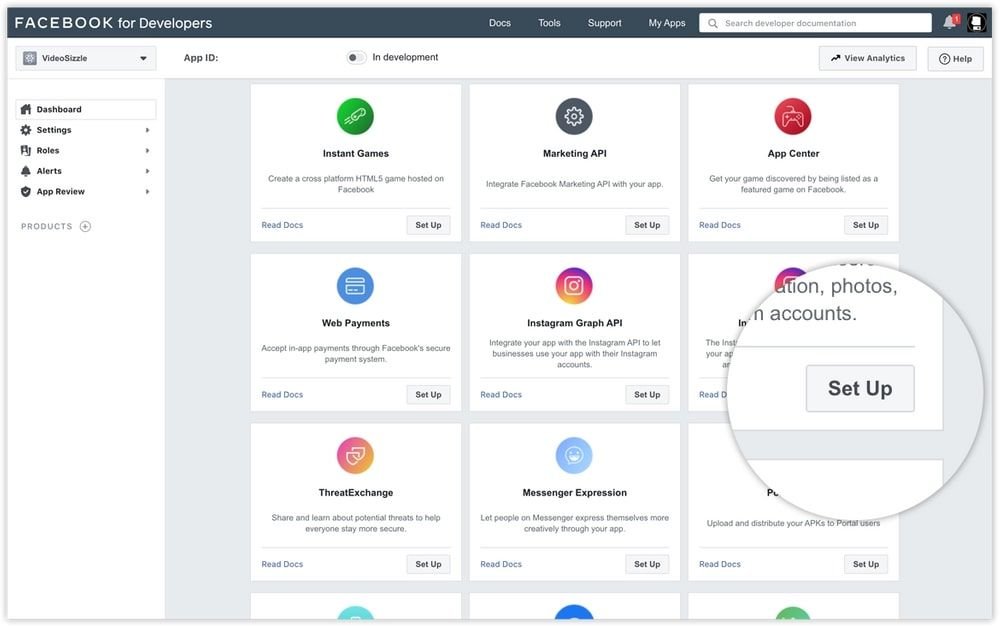The height and width of the screenshot is (627, 1000).
Task: Click the PRODUCTS section label
Action: 47,226
